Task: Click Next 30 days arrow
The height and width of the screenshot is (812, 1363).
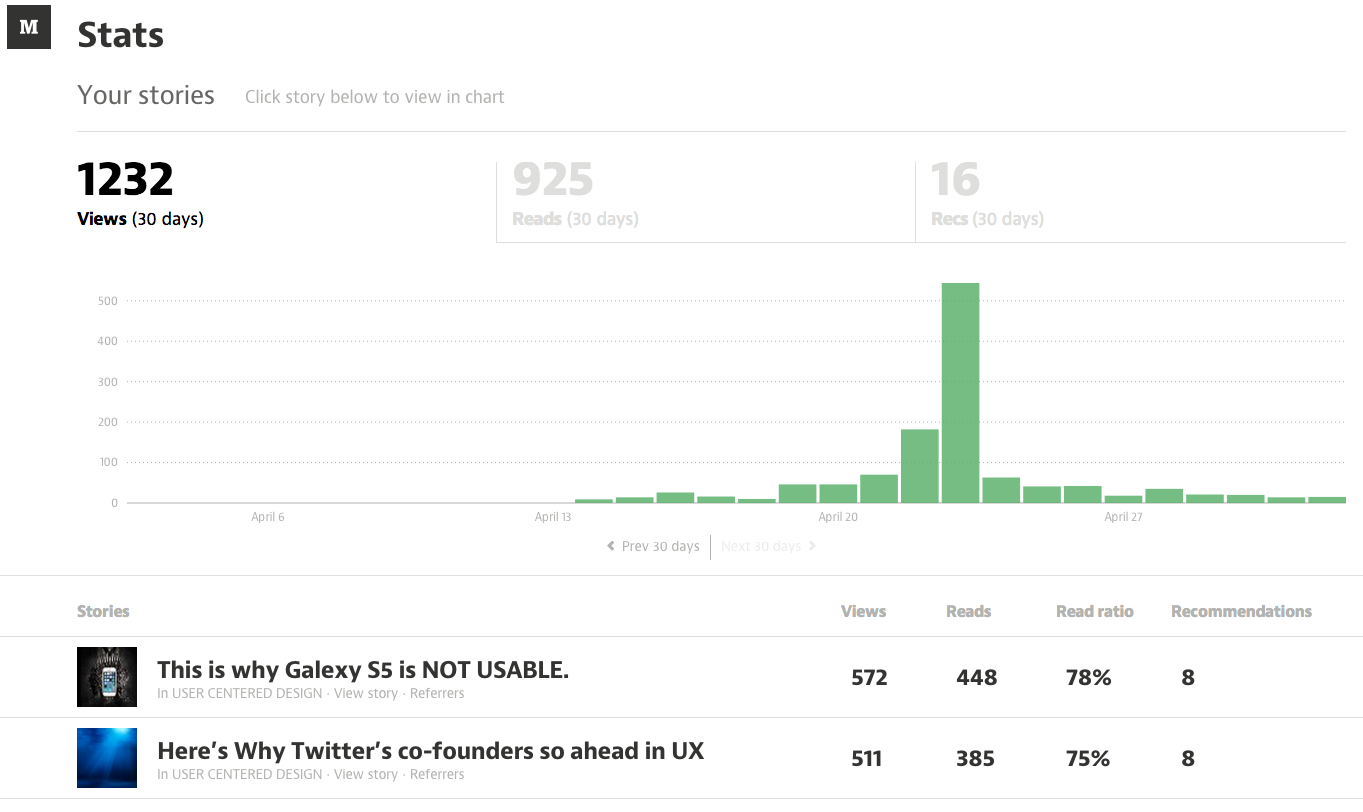Action: (x=812, y=547)
